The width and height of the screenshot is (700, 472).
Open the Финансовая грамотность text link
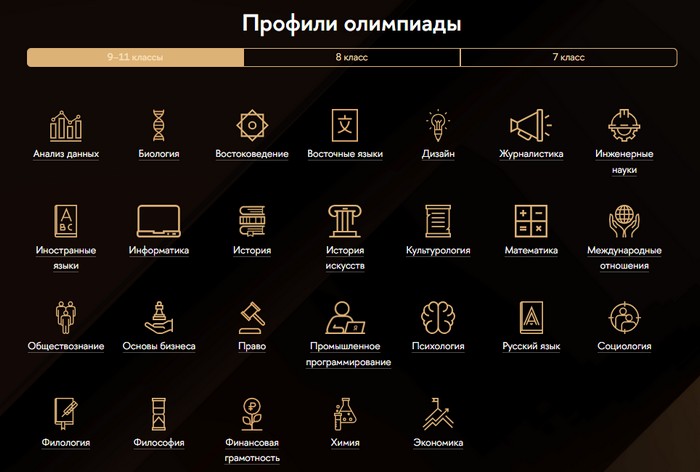[x=252, y=450]
